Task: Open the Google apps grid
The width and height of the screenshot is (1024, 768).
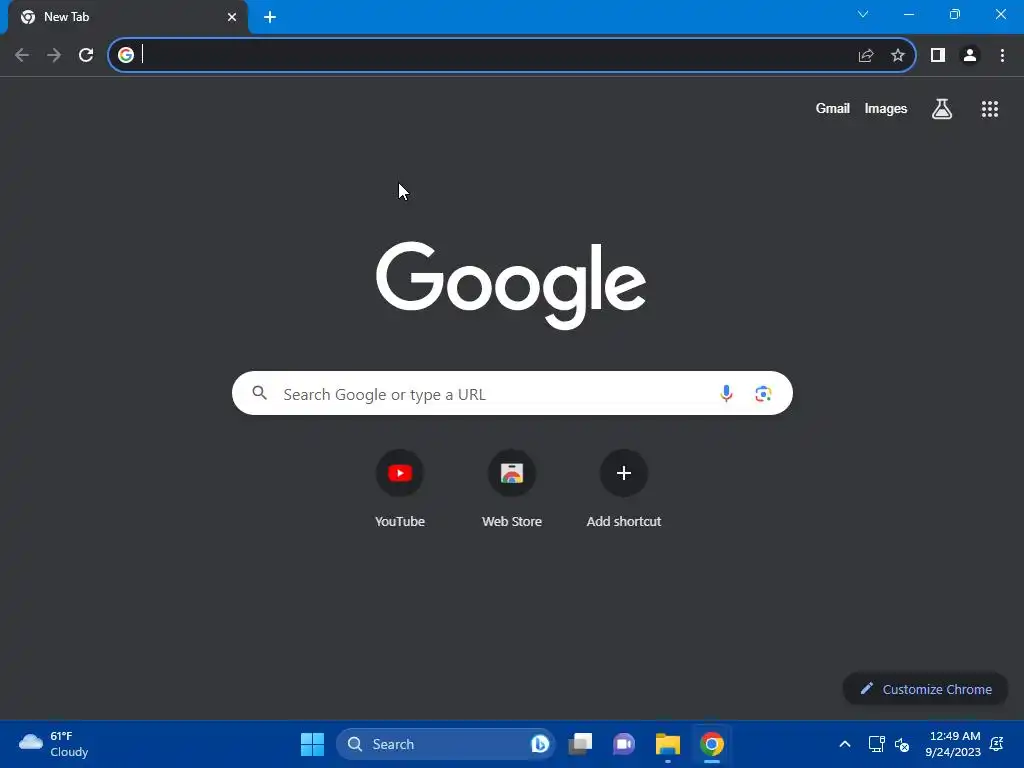Action: pos(990,109)
